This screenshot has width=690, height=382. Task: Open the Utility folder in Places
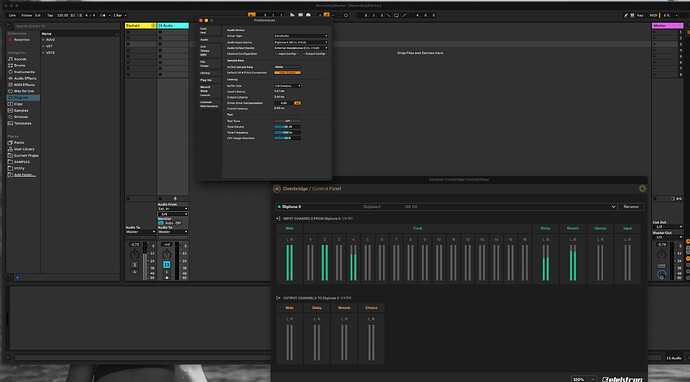click(19, 168)
